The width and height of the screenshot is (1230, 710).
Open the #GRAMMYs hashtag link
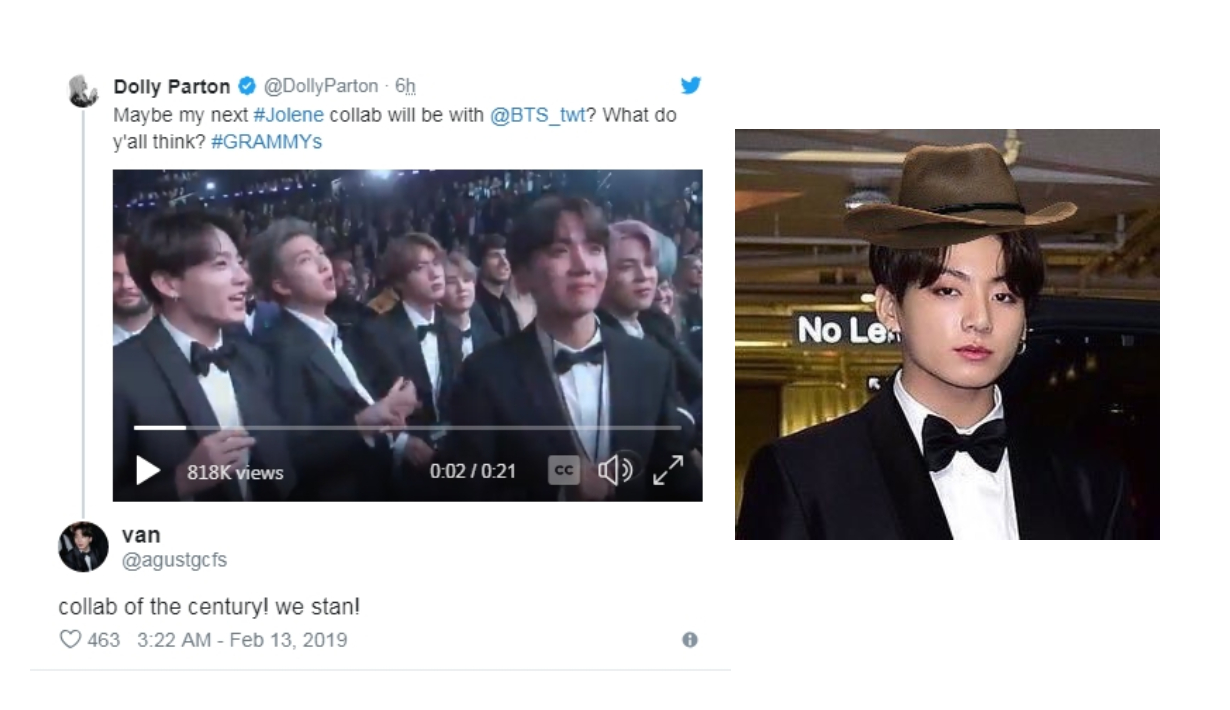[x=267, y=142]
